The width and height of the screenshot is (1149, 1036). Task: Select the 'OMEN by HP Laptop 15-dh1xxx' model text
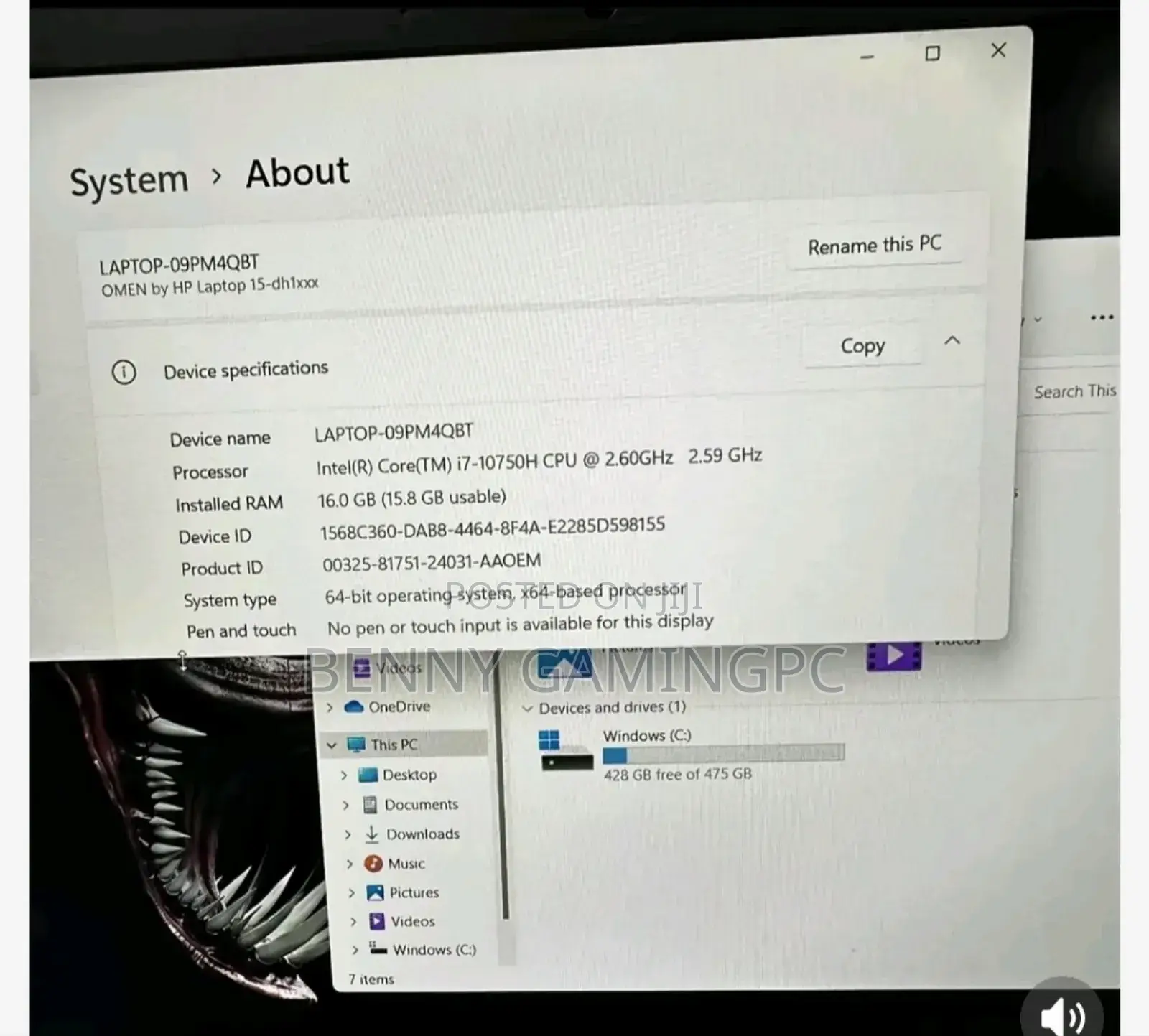coord(210,286)
